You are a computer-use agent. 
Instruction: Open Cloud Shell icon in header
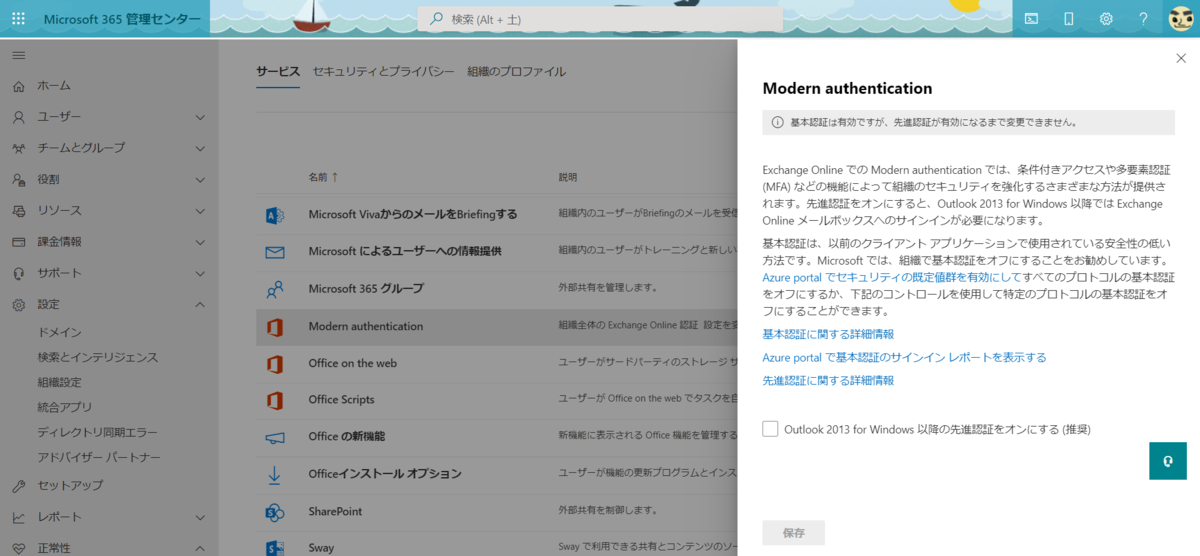(1031, 19)
